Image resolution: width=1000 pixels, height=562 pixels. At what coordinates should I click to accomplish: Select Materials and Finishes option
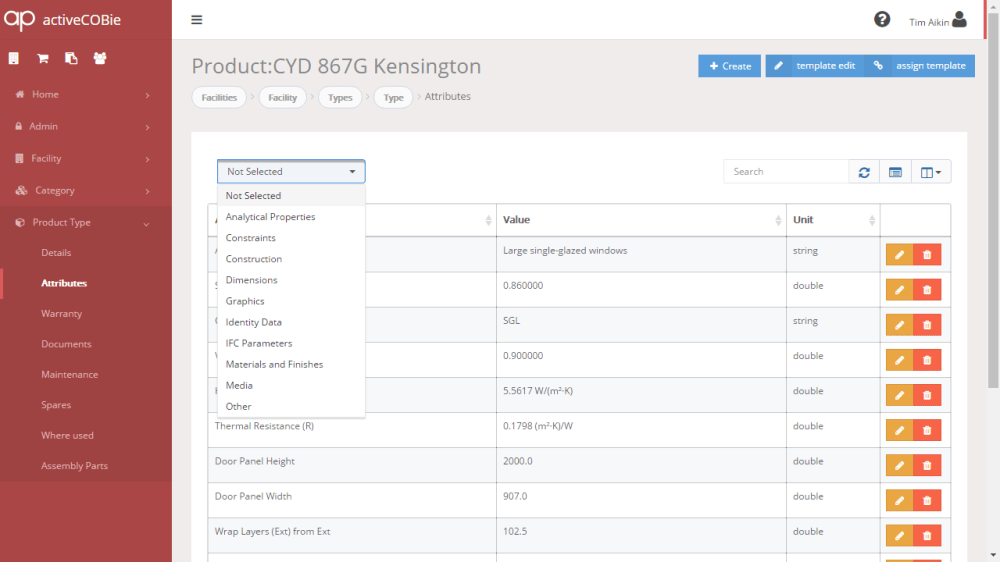coord(274,364)
